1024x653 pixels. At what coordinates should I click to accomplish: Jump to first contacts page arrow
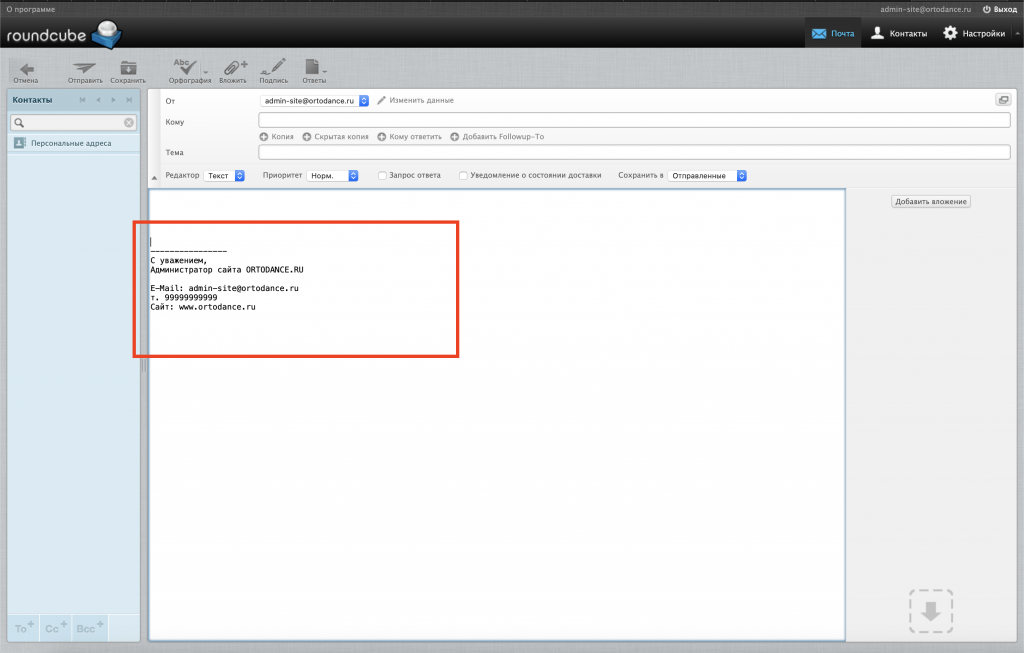(82, 100)
